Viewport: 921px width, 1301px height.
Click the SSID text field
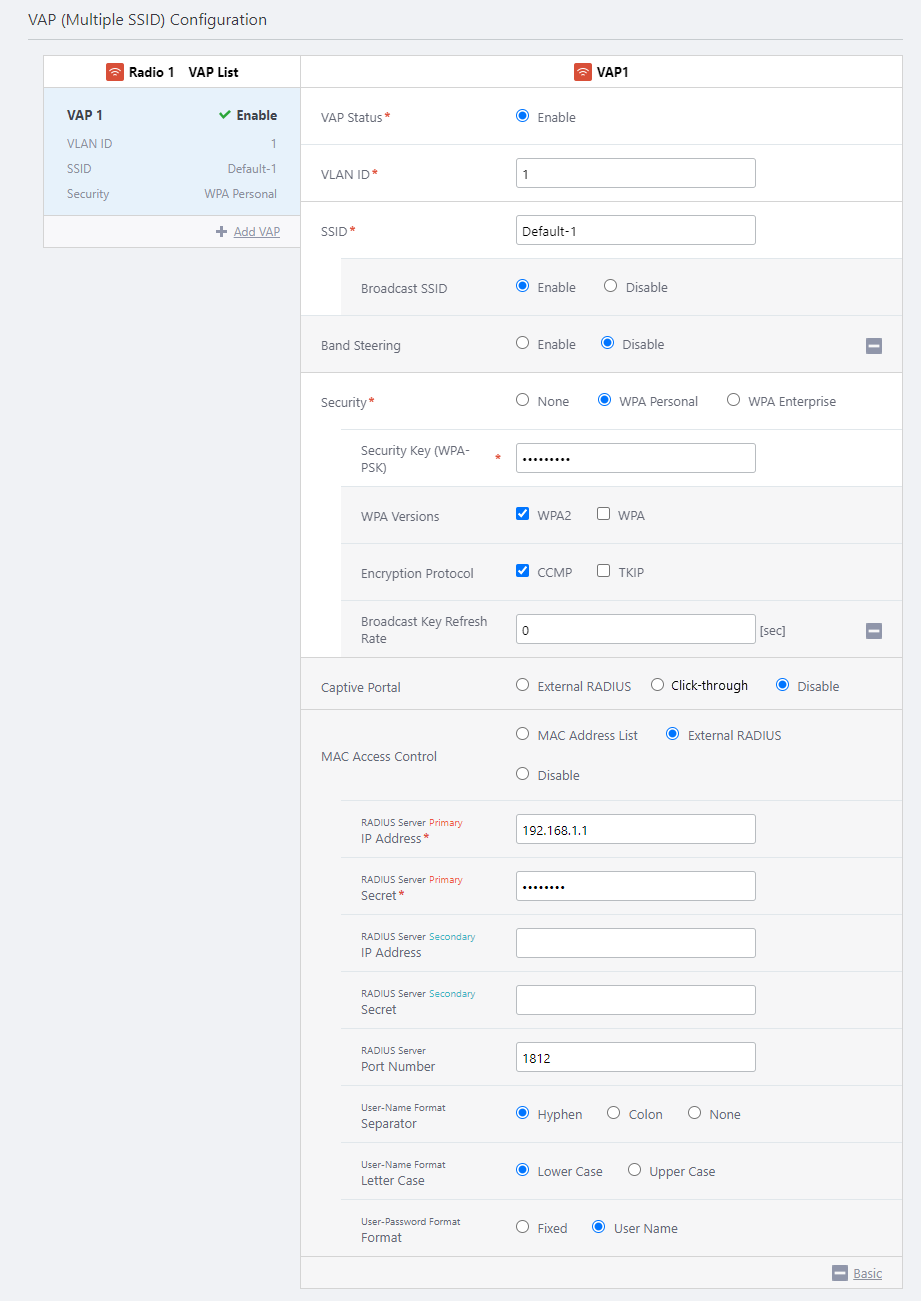(x=635, y=230)
